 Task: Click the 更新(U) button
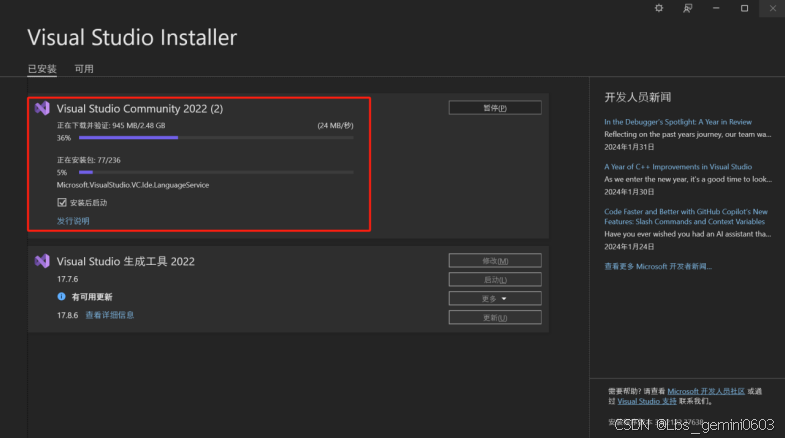pos(495,318)
